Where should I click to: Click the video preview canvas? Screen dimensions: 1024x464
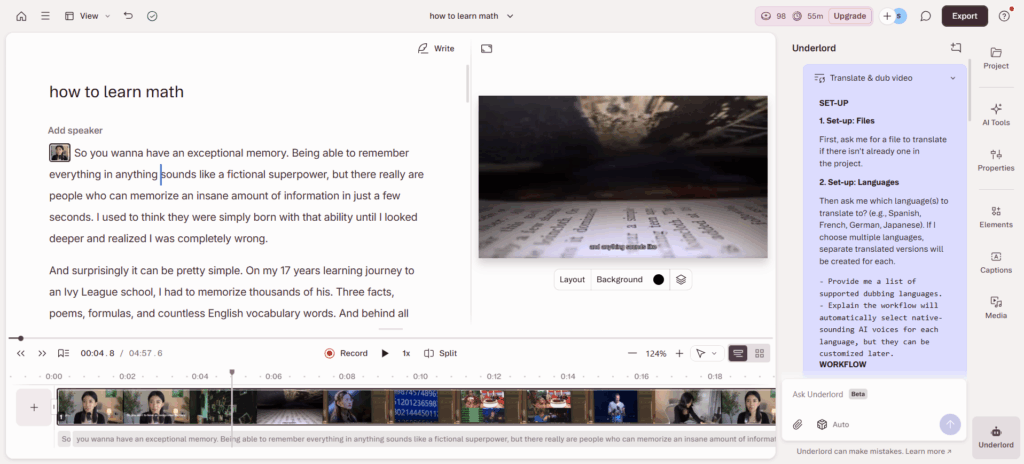[623, 177]
